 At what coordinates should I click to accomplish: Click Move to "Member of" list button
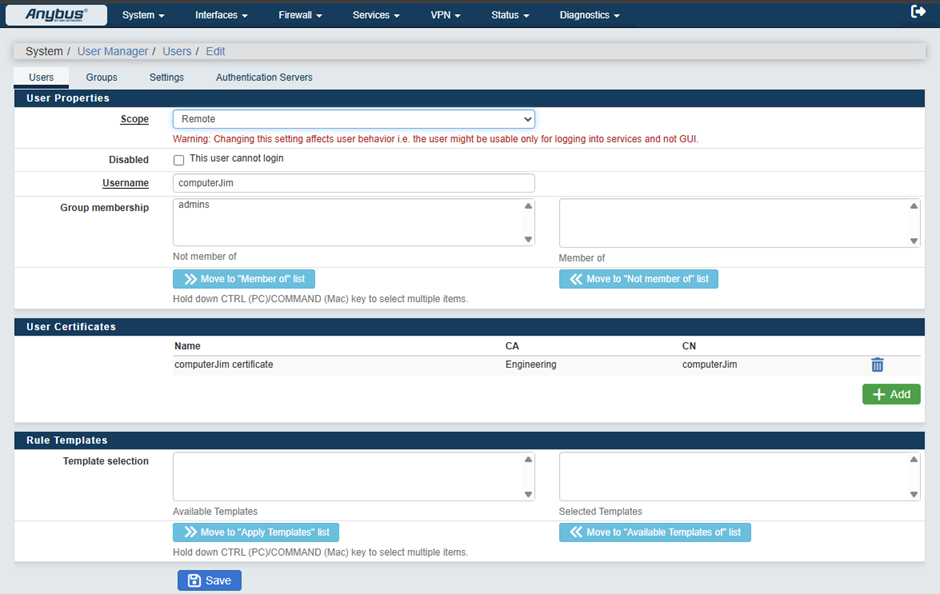pos(244,279)
